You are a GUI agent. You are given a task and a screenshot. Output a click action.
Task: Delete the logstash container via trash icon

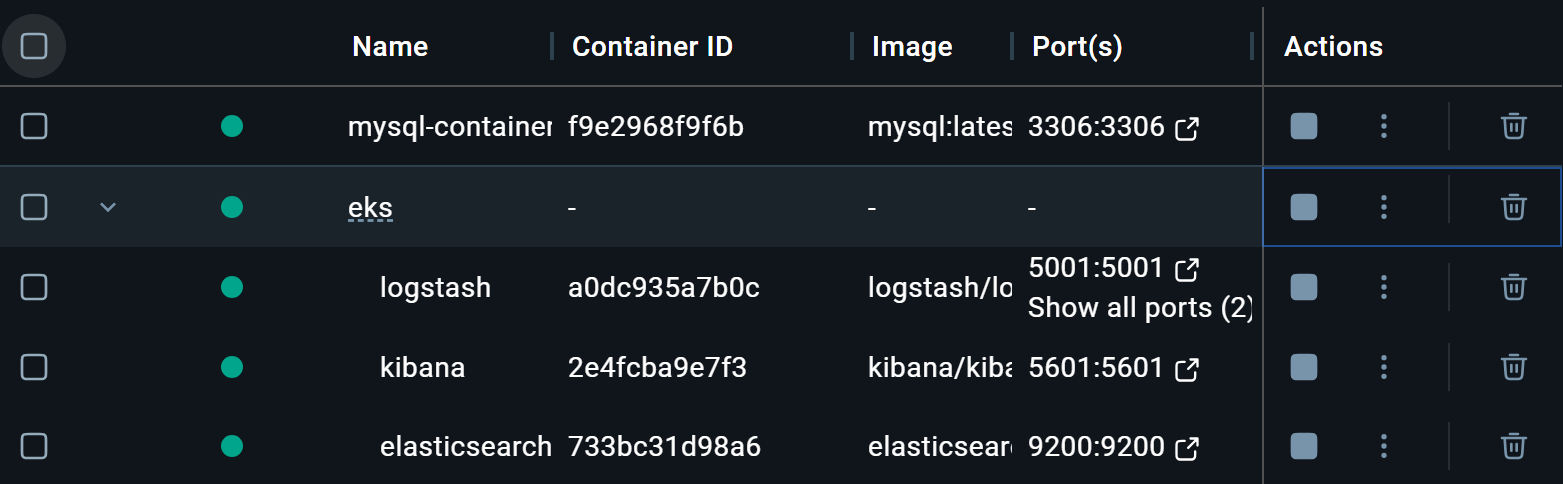pyautogui.click(x=1513, y=287)
